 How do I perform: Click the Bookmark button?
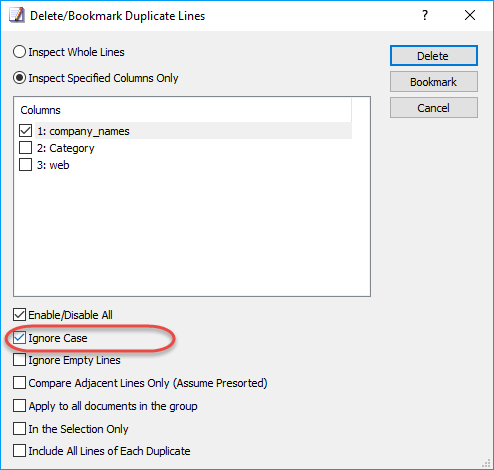pos(434,82)
